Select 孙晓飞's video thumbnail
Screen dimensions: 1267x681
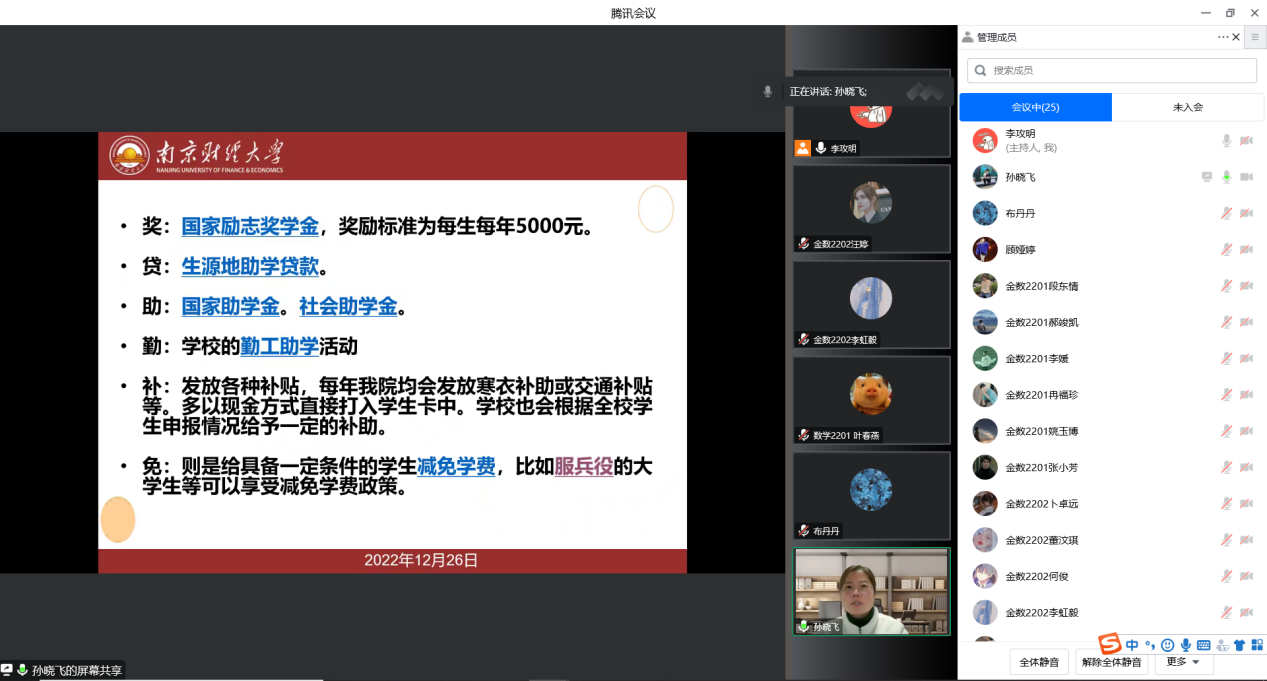[x=871, y=591]
